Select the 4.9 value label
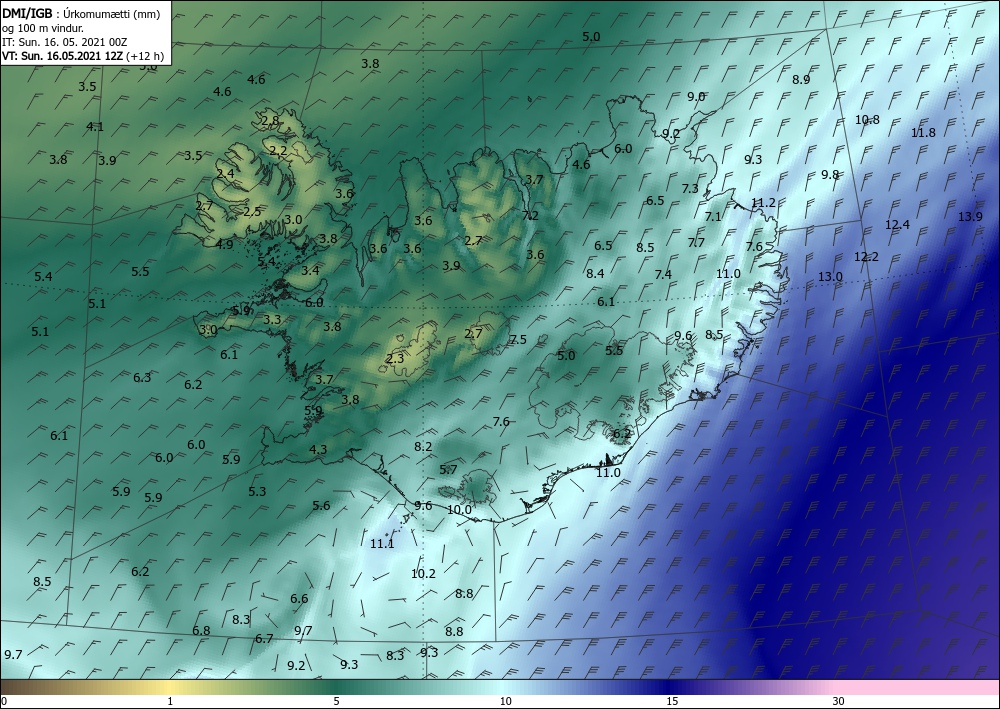The image size is (1000, 709). [224, 244]
